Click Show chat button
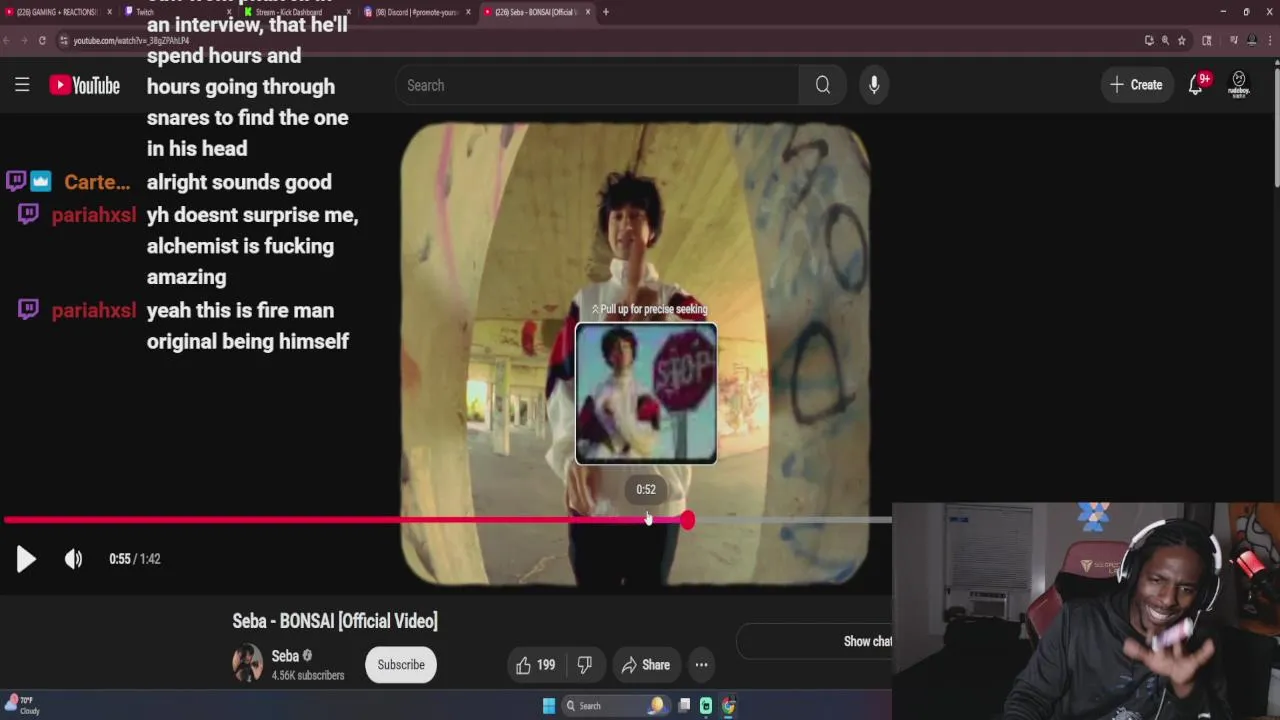The image size is (1280, 720). tap(866, 641)
